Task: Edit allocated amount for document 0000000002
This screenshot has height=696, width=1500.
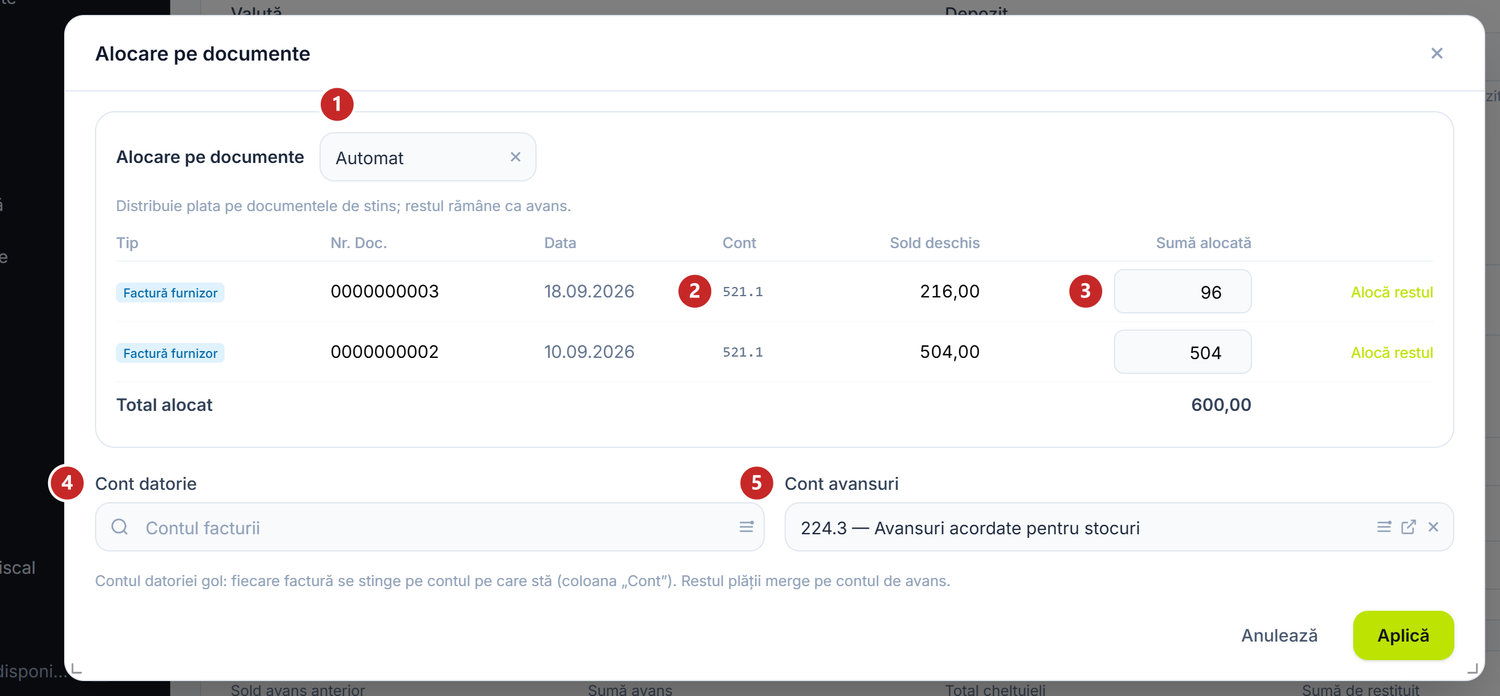Action: coord(1183,352)
